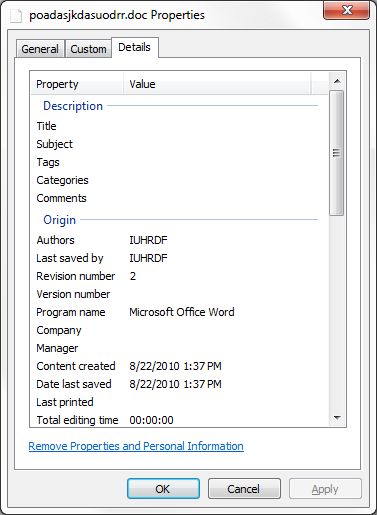Close the Properties dialog window
The height and width of the screenshot is (515, 377).
point(347,10)
